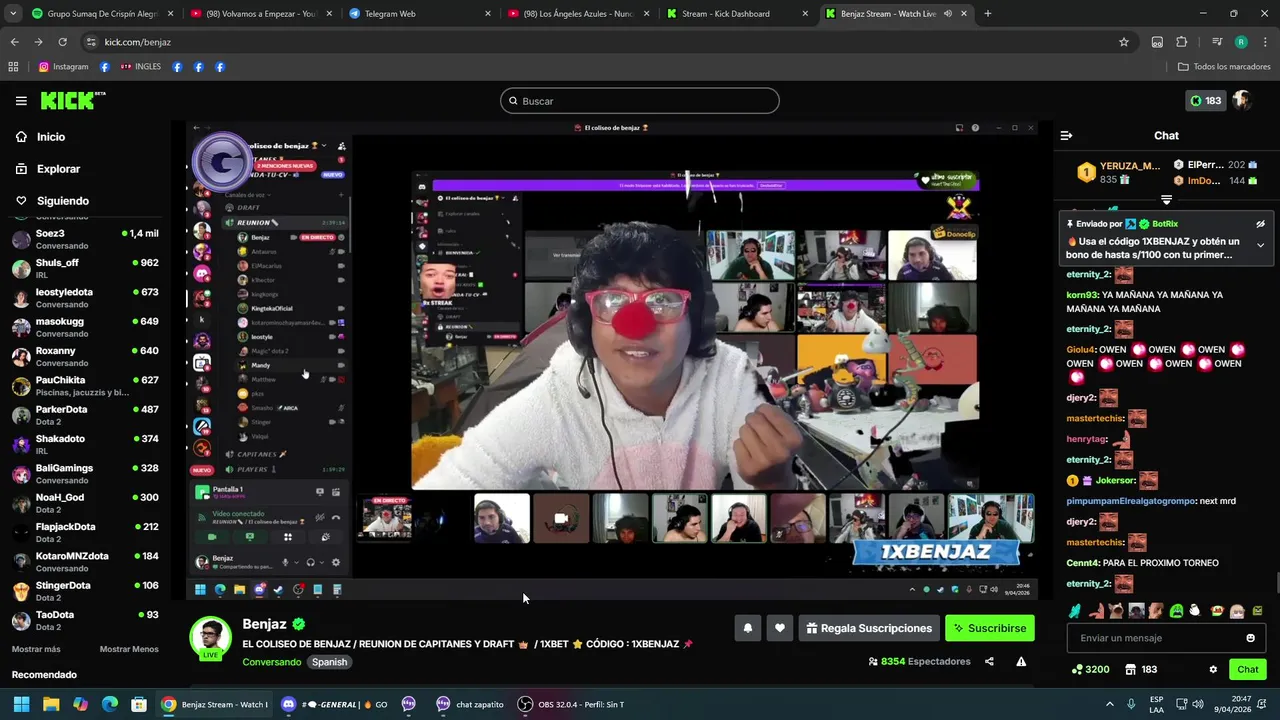Viewport: 1280px width, 720px height.
Task: Open the FlapjackDota channel in the sidebar
Action: pyautogui.click(x=85, y=532)
